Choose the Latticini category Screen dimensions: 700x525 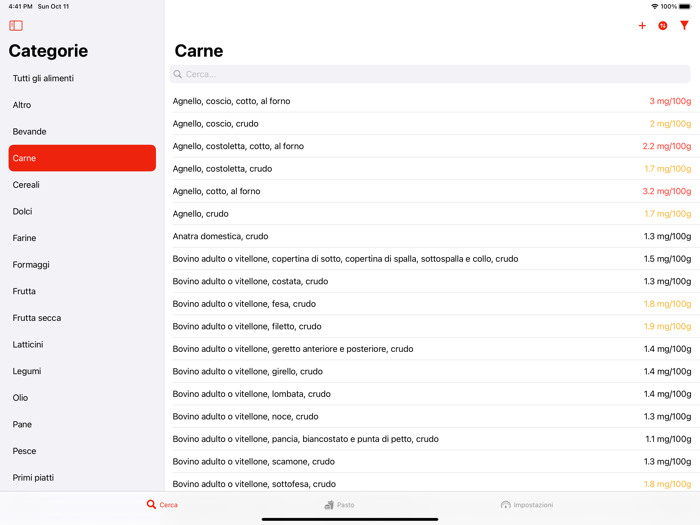pyautogui.click(x=82, y=345)
